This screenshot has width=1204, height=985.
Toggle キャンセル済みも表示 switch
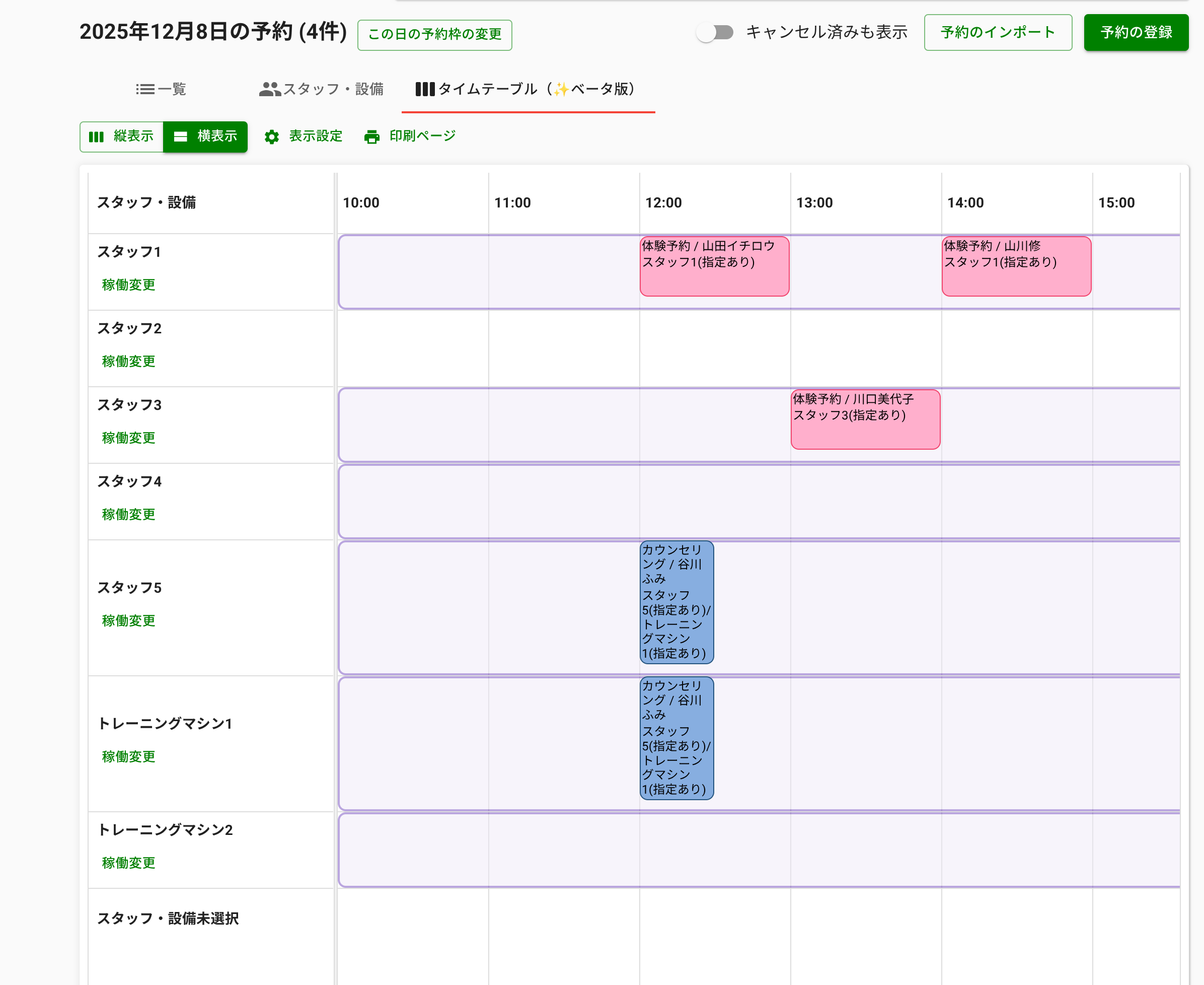tap(715, 32)
